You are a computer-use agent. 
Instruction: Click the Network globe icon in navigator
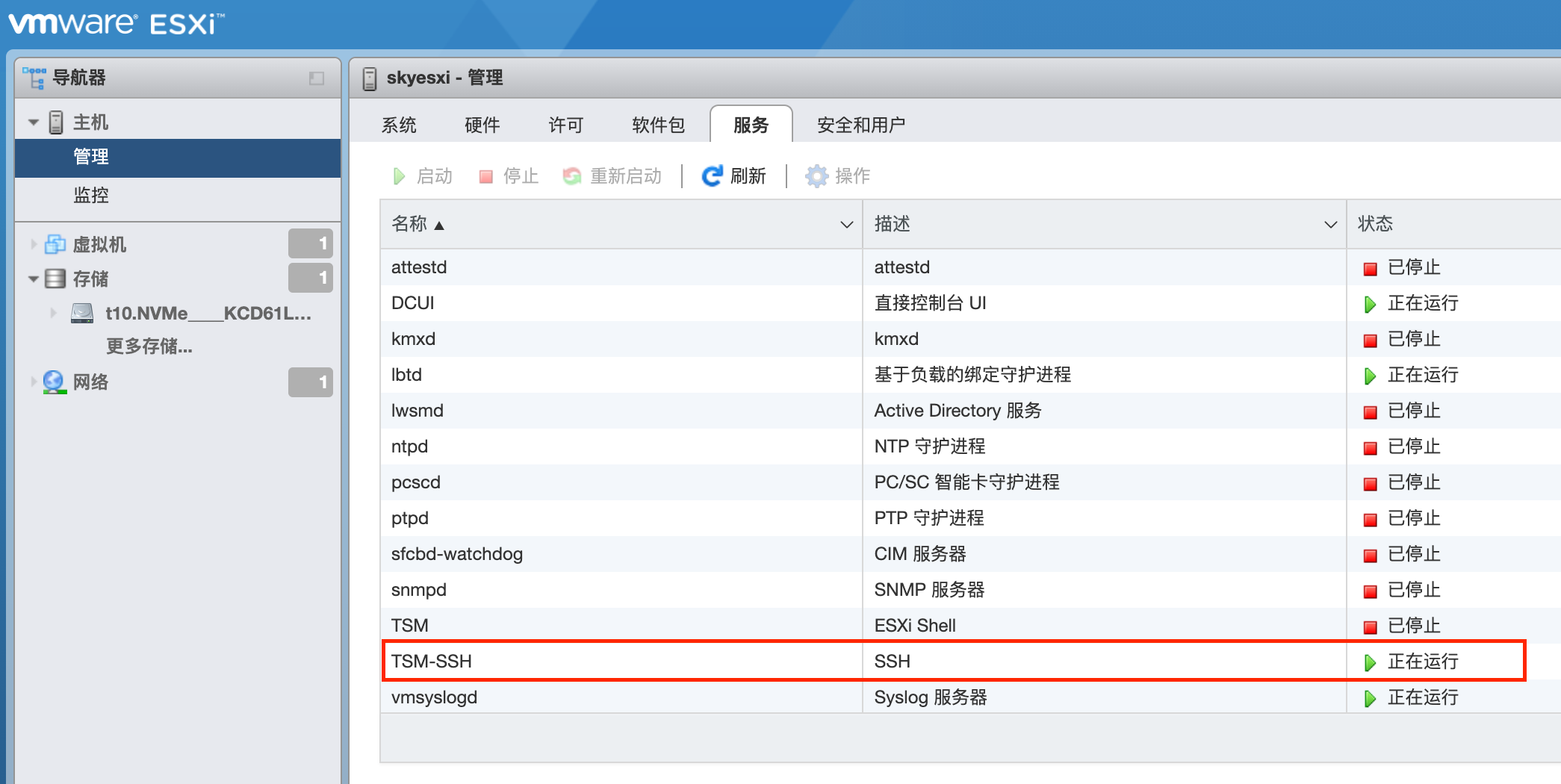(55, 382)
